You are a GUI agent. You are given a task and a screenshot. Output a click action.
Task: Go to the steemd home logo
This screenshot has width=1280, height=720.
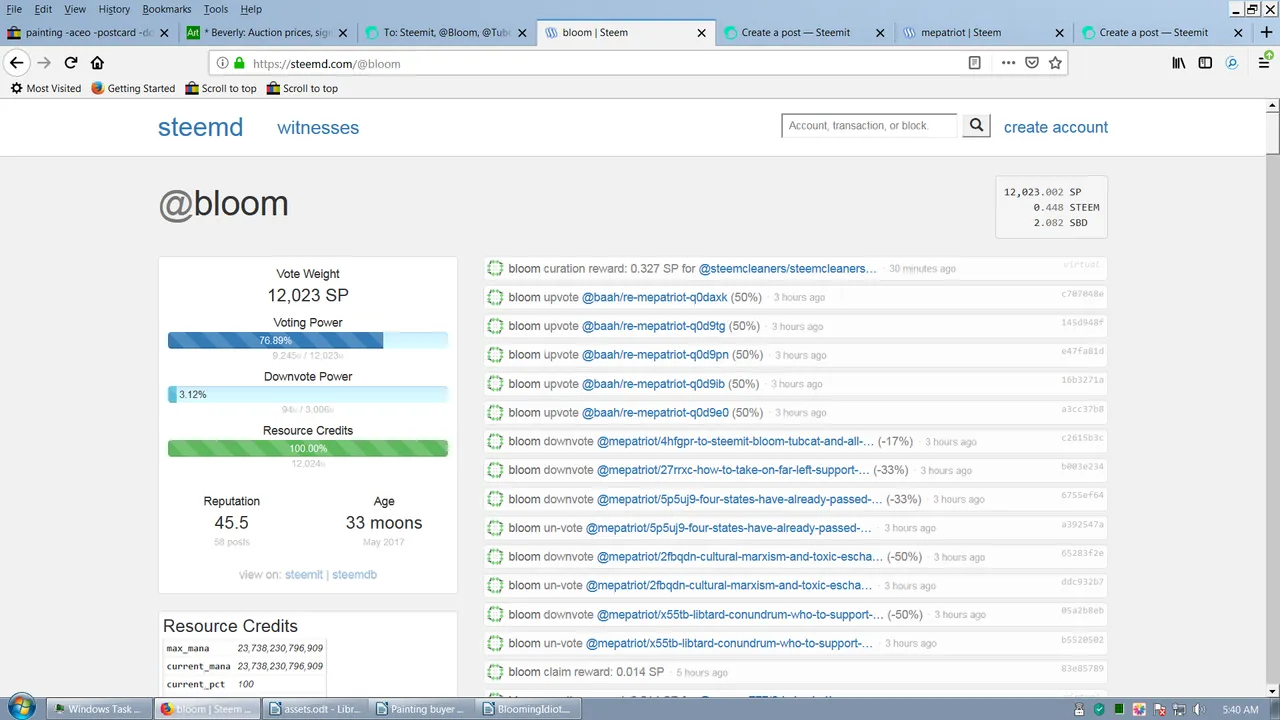point(200,127)
